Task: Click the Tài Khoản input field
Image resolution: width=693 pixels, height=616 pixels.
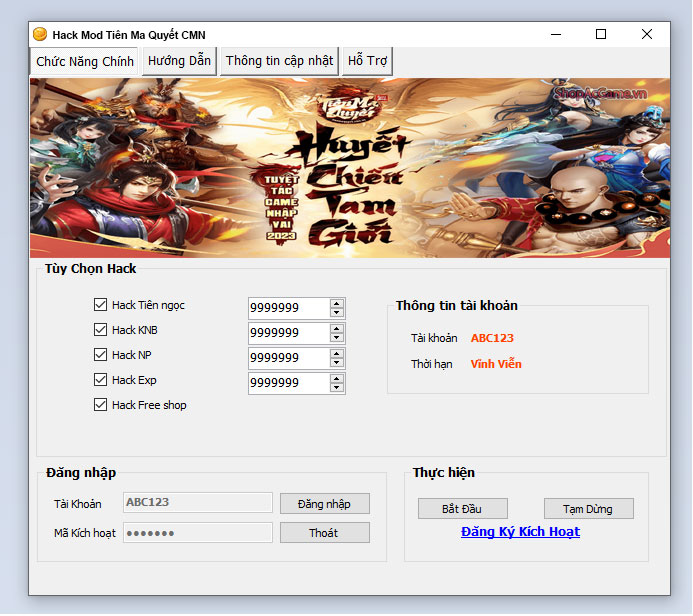Action: point(198,502)
